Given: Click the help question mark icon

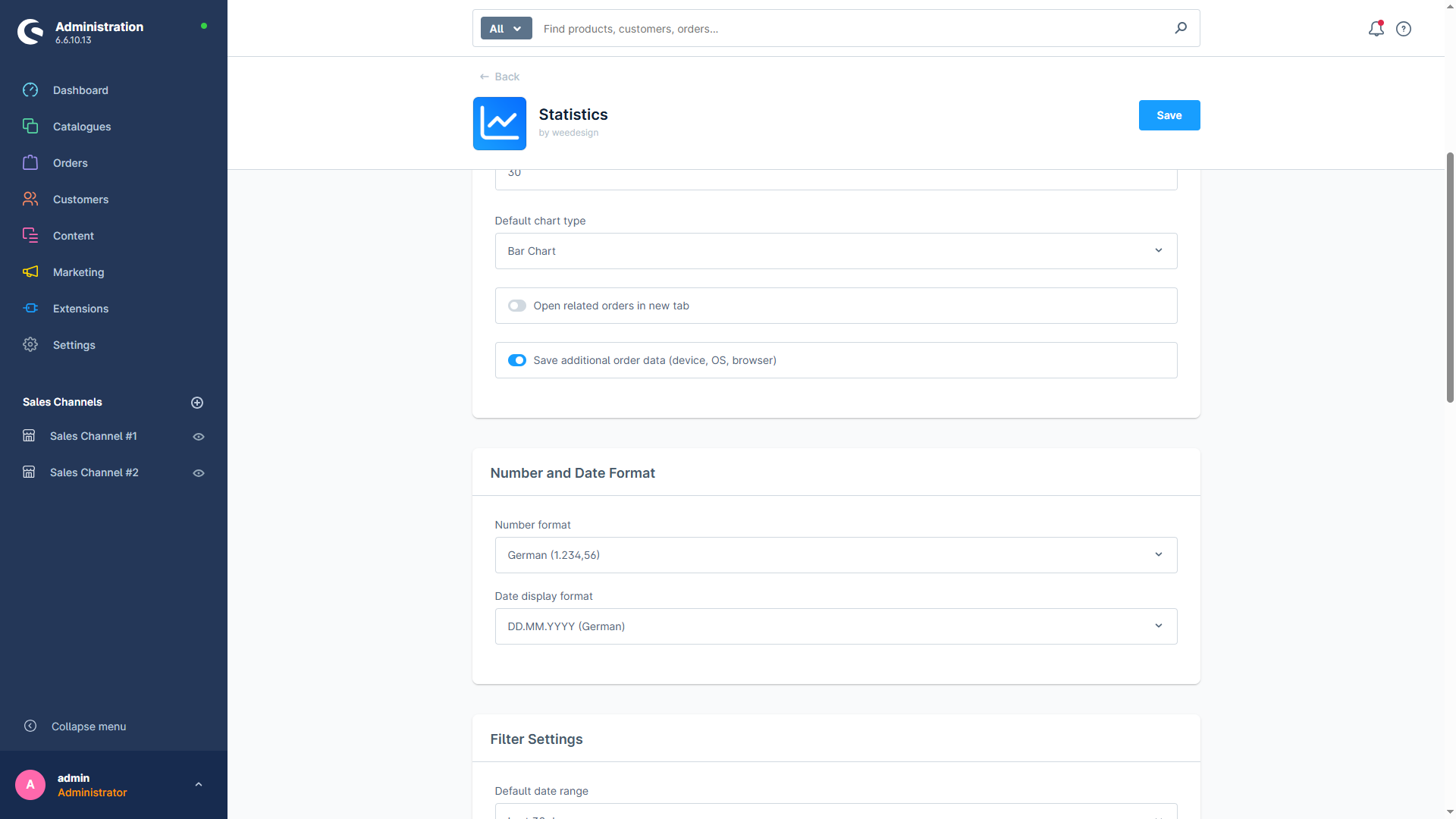Looking at the screenshot, I should click(1404, 29).
